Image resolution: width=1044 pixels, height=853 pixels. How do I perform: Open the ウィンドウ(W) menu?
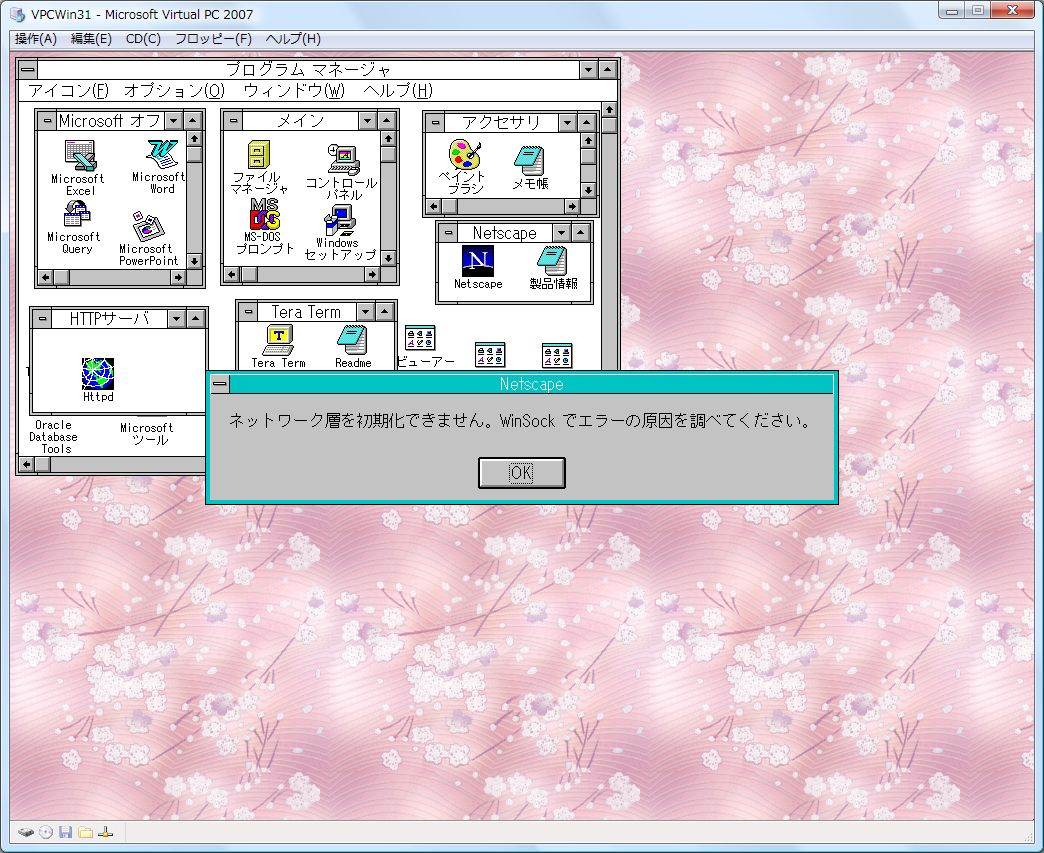pos(294,91)
